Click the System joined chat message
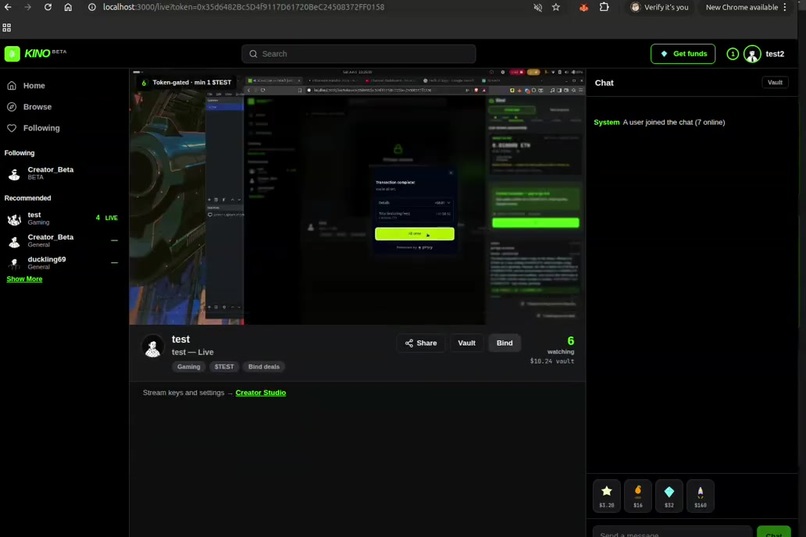806x537 pixels. [660, 122]
